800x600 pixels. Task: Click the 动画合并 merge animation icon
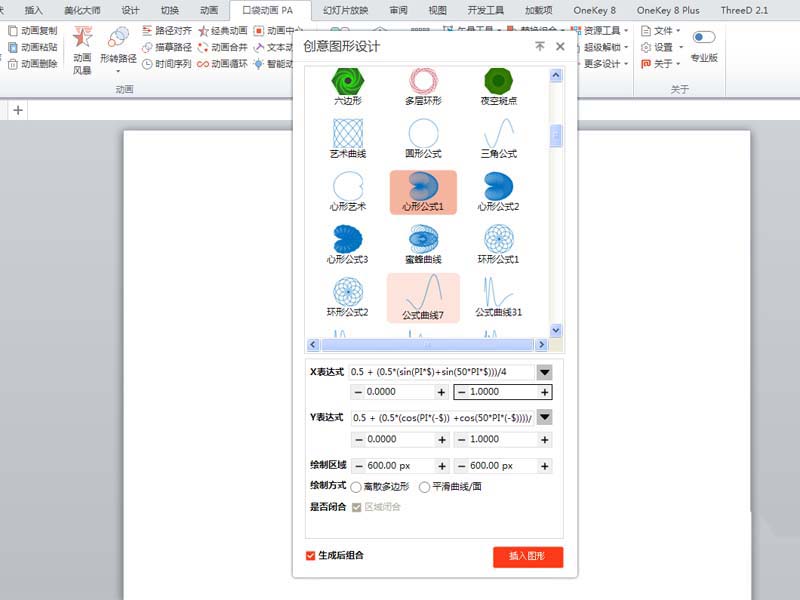224,47
